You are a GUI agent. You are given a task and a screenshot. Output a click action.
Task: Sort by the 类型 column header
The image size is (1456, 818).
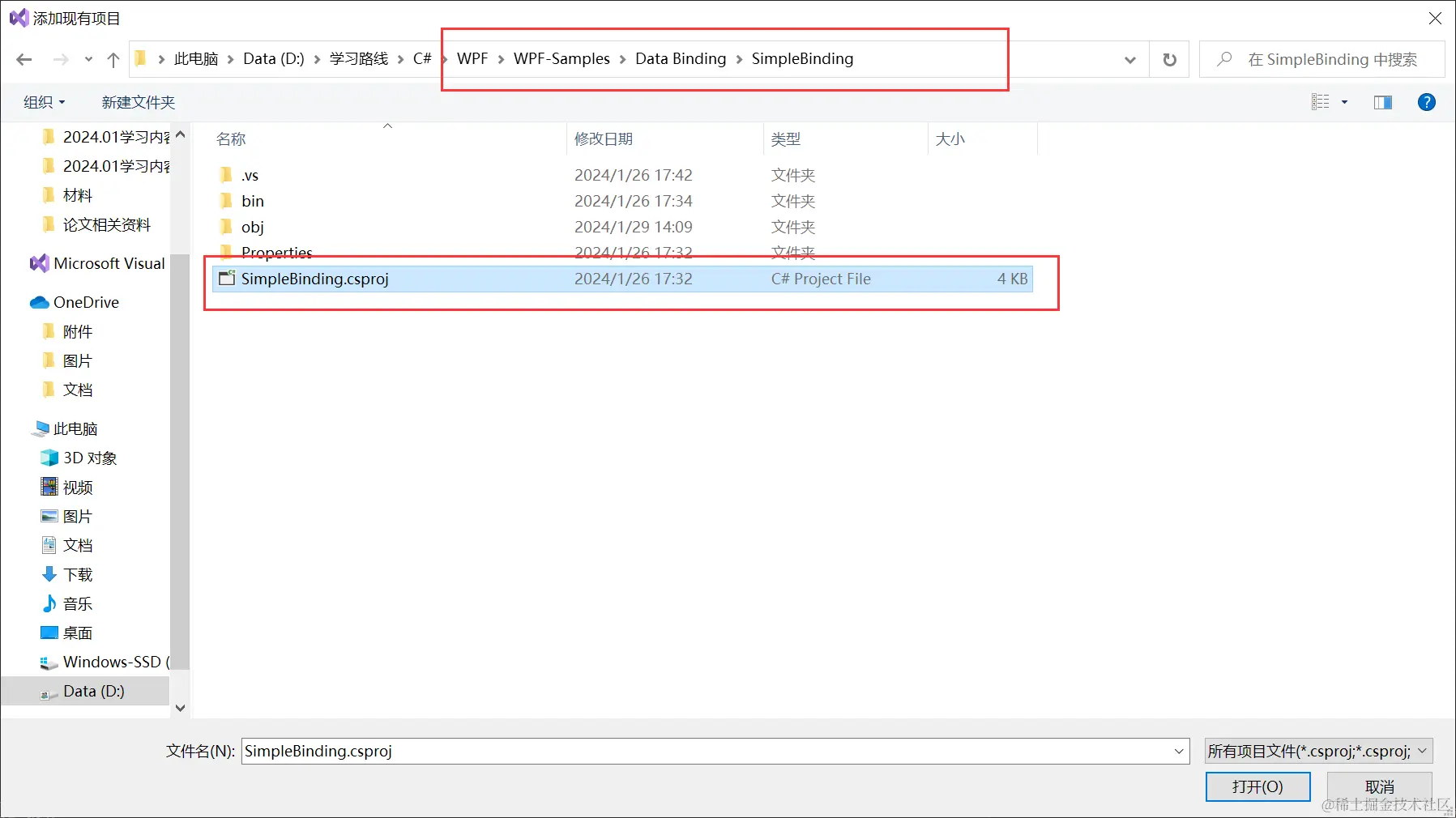tap(786, 138)
